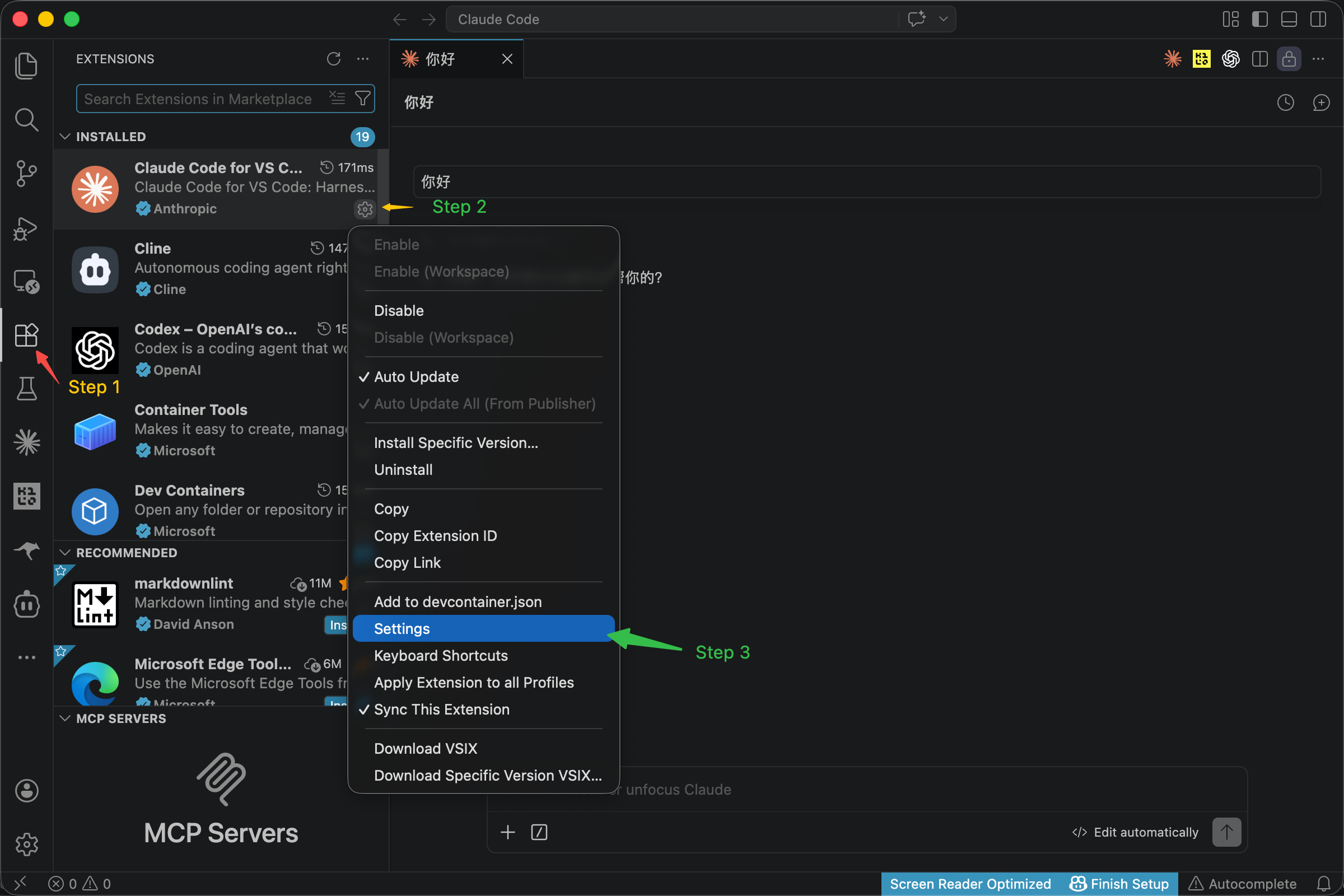
Task: Open the Container Tools extension entry
Action: [x=200, y=430]
